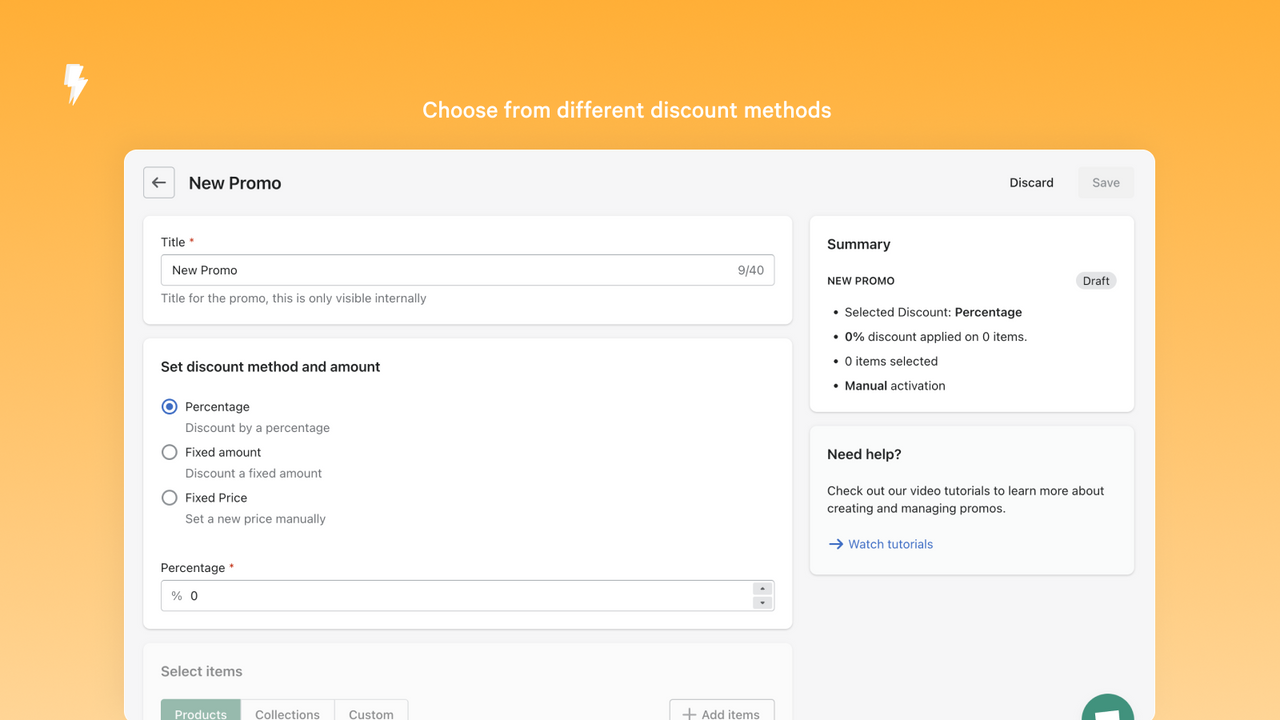Click the Summary card heading

858,244
